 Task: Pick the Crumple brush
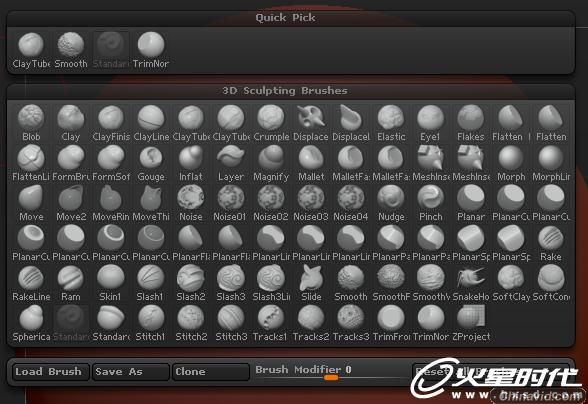click(271, 123)
